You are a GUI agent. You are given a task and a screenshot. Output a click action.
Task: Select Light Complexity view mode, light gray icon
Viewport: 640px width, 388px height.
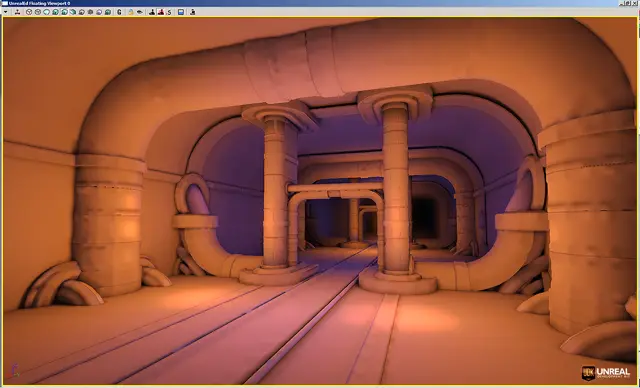(82, 12)
